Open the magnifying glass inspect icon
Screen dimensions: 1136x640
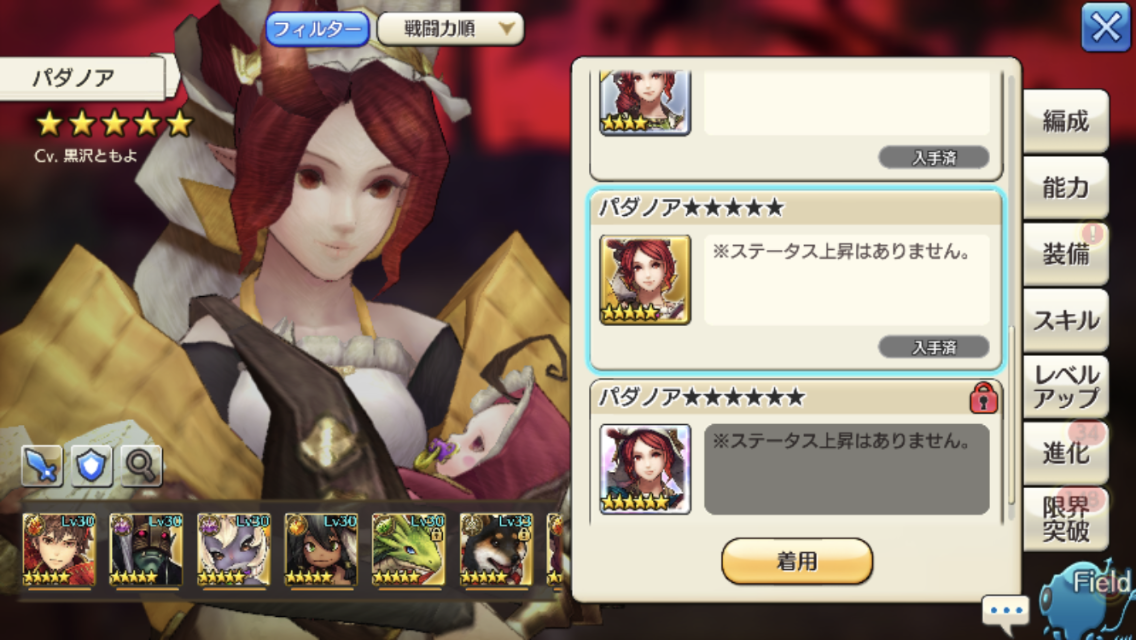141,465
